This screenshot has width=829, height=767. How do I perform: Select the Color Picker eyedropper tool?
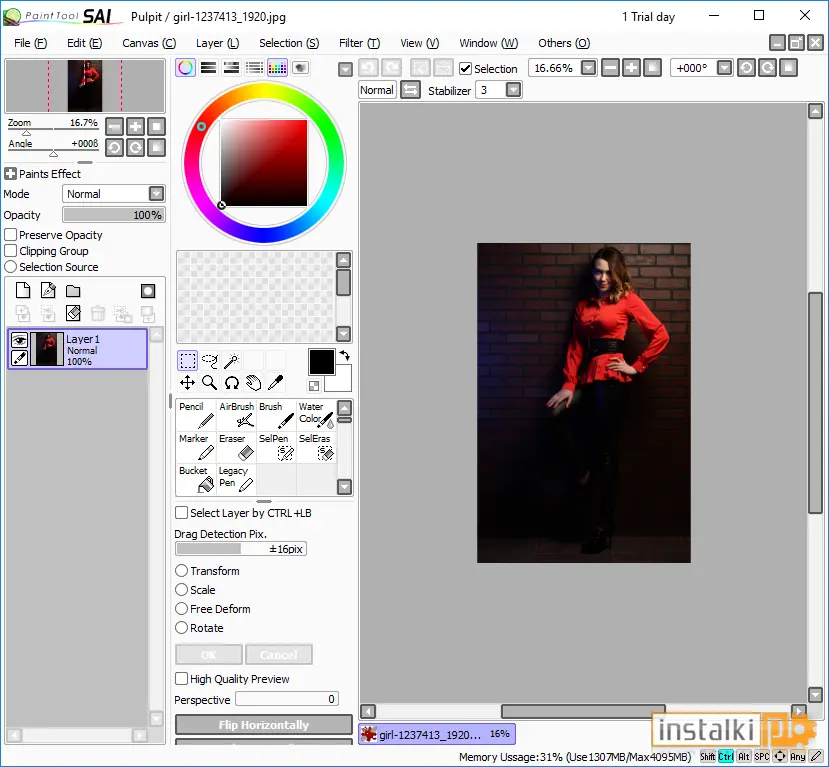tap(275, 383)
